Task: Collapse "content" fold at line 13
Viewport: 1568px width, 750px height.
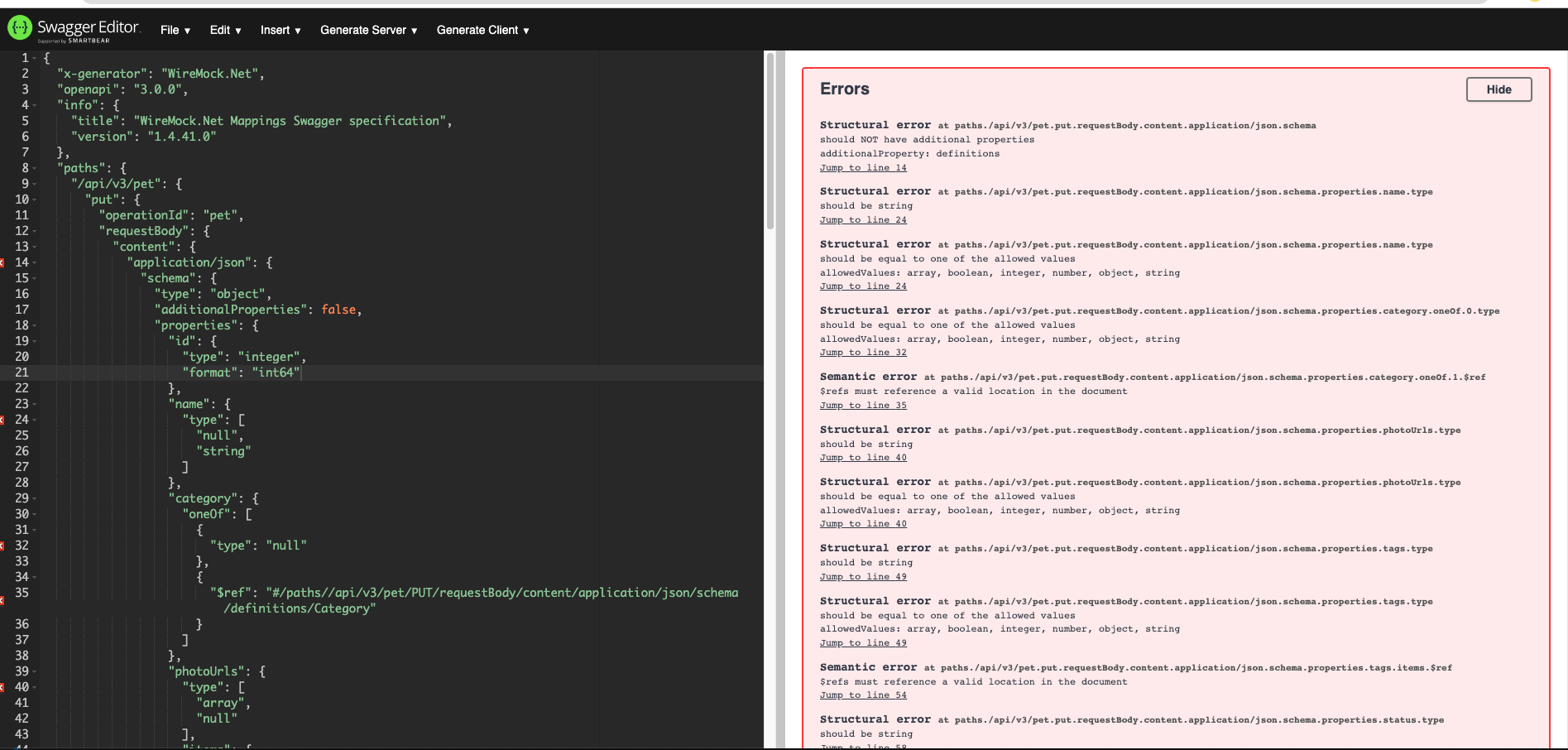Action: tap(35, 247)
